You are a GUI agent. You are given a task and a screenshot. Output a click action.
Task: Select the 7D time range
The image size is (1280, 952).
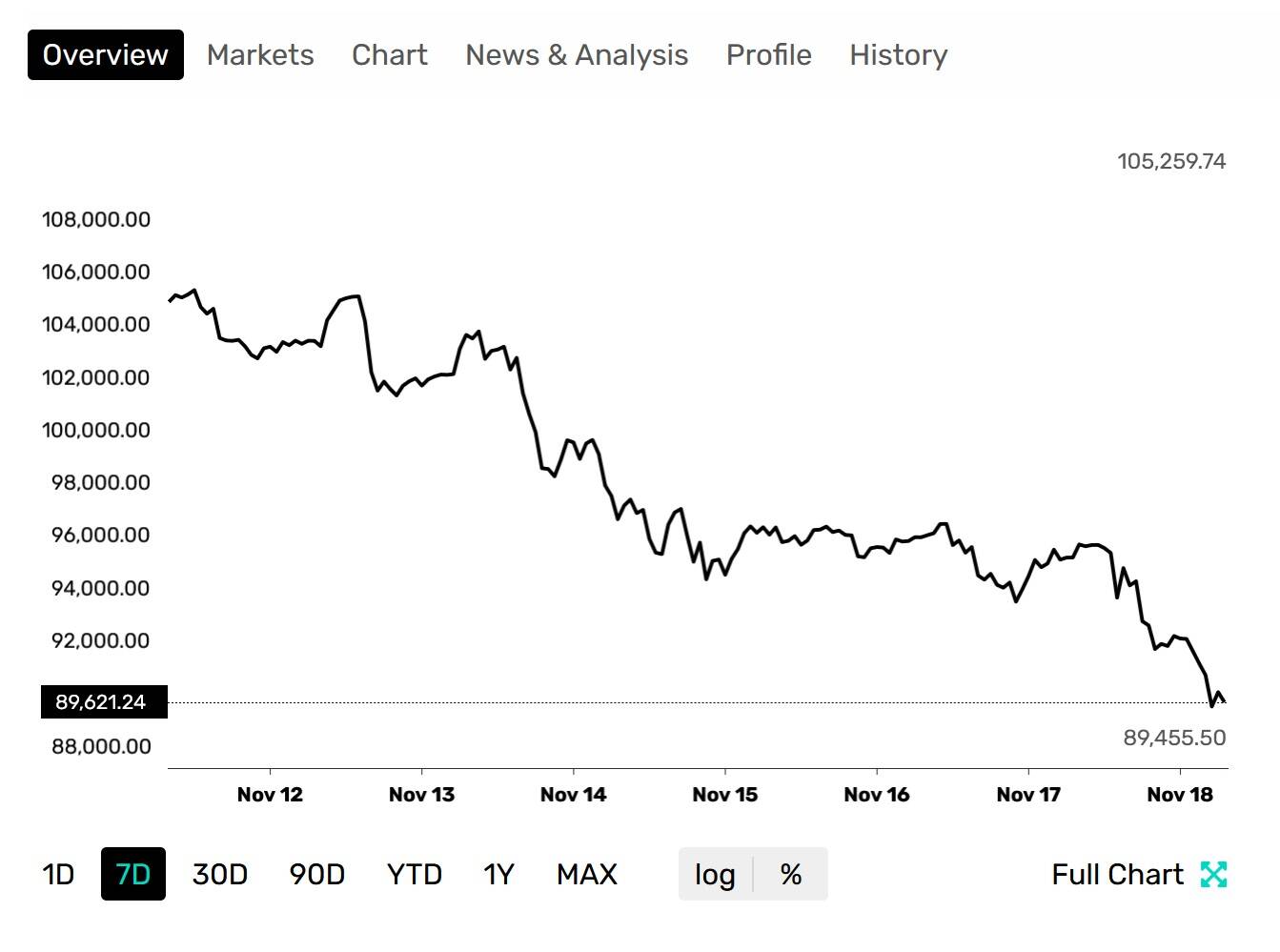tap(133, 874)
